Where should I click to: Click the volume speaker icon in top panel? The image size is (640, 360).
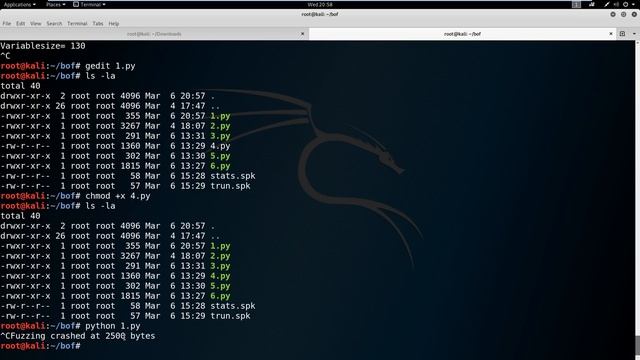(x=616, y=4)
